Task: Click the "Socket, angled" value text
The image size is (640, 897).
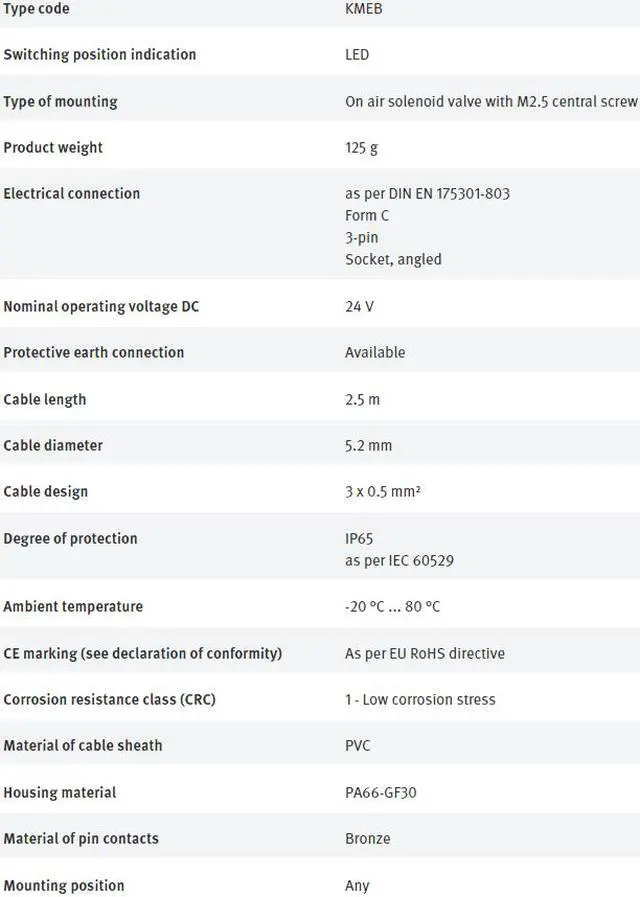Action: pos(393,260)
